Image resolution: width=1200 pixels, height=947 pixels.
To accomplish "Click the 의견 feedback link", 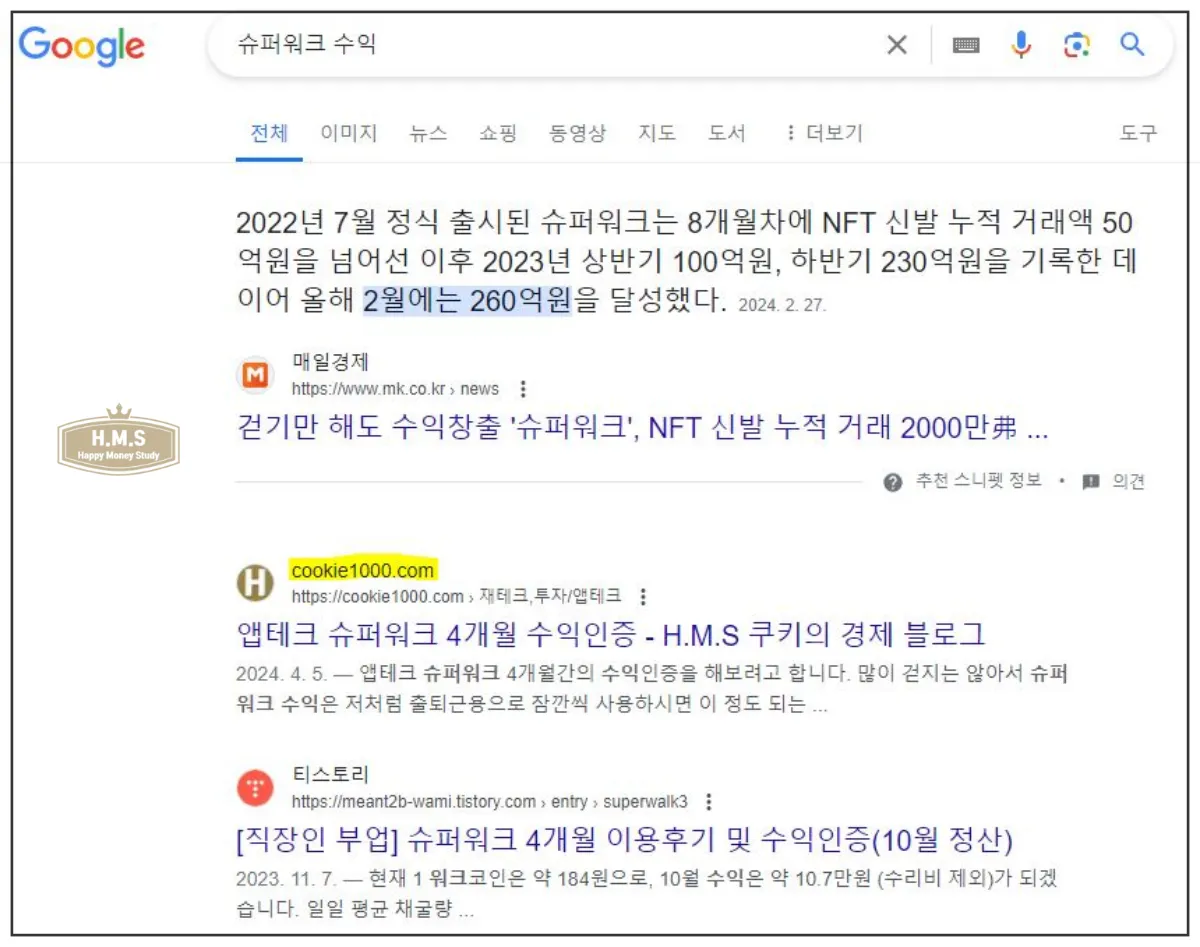I will tap(1129, 481).
